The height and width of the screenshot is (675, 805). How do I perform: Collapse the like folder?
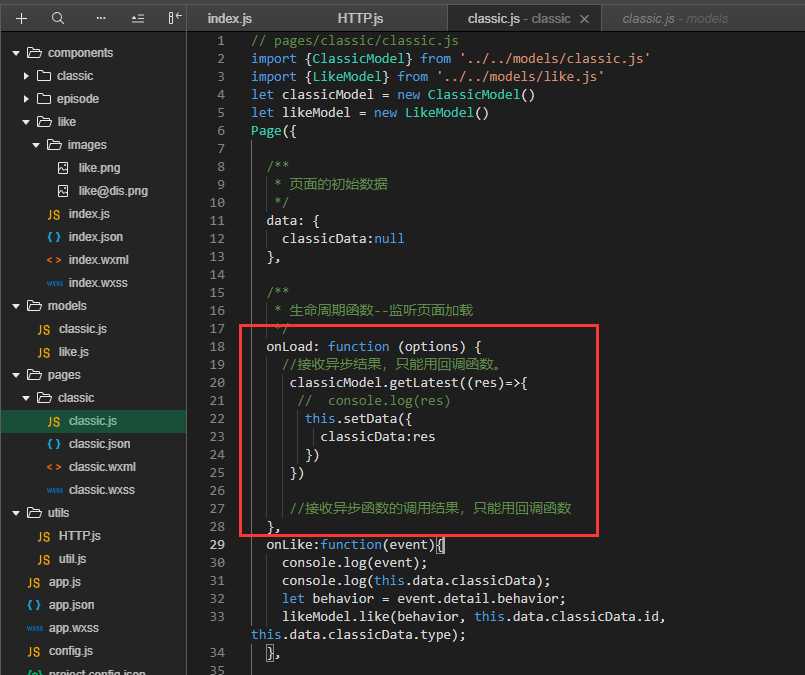26,122
